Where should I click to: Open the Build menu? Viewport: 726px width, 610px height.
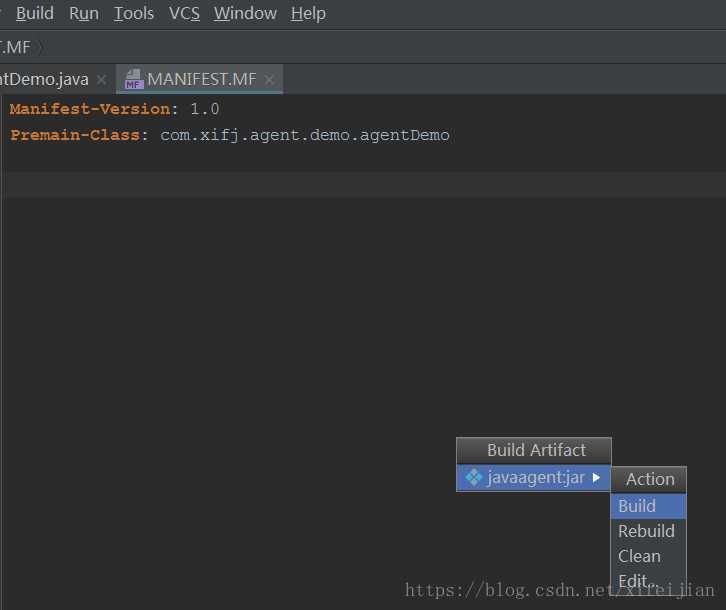point(35,13)
